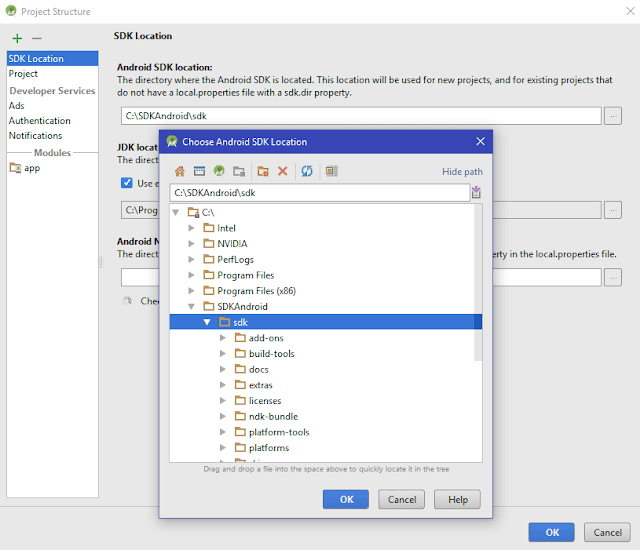Select the app module
The image size is (640, 550).
pyautogui.click(x=25, y=168)
